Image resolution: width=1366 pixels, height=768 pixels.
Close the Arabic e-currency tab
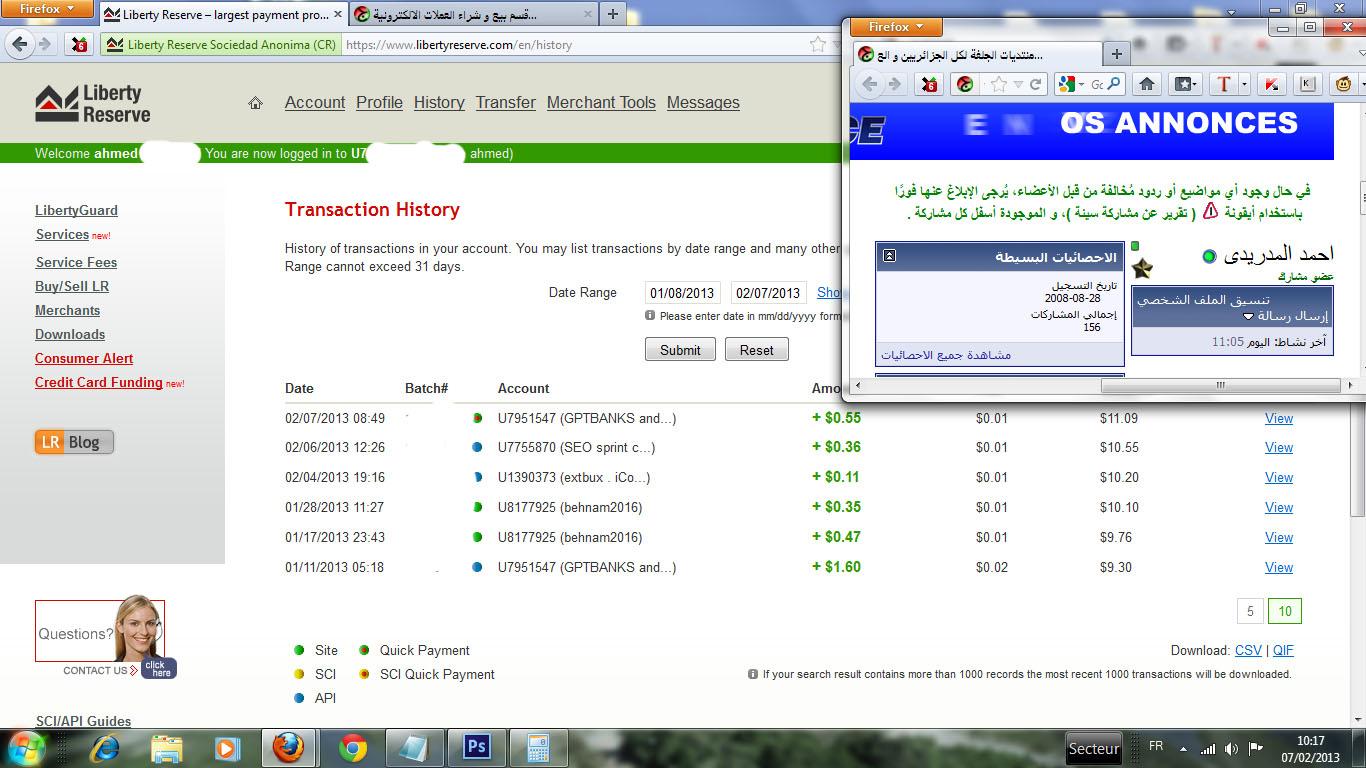(x=587, y=15)
